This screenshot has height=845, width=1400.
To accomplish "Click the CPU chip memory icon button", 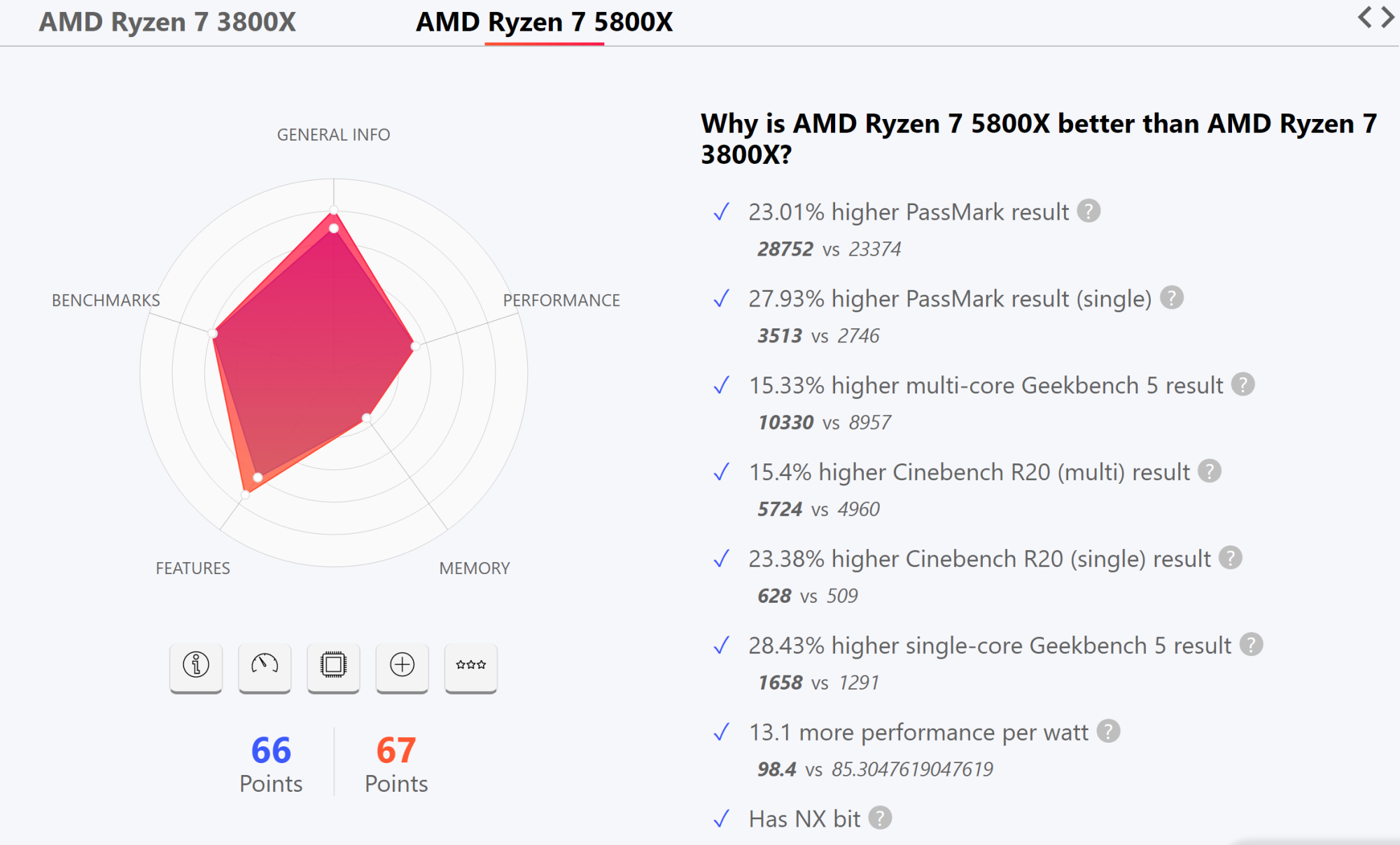I will click(x=333, y=666).
